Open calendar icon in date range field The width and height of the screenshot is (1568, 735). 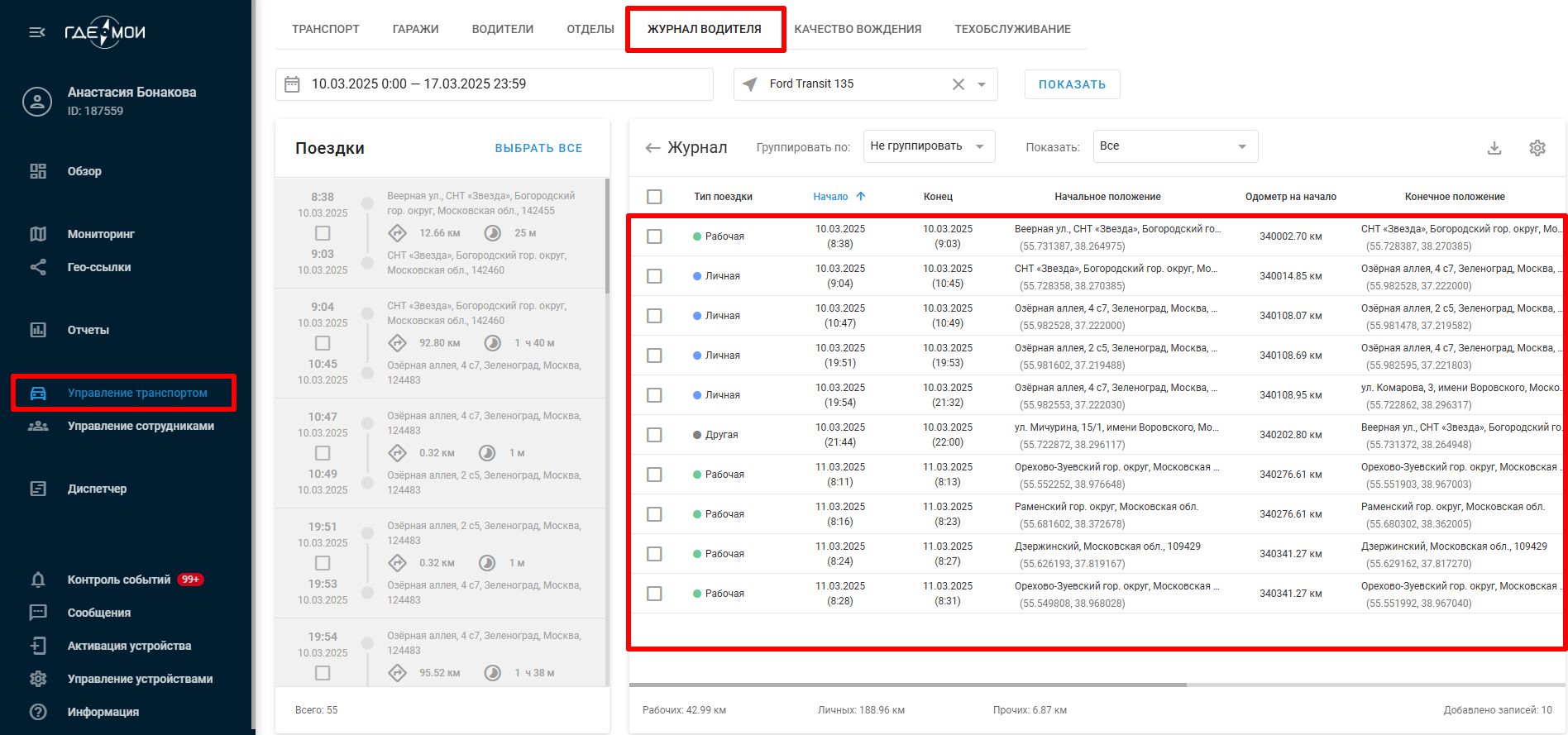292,84
